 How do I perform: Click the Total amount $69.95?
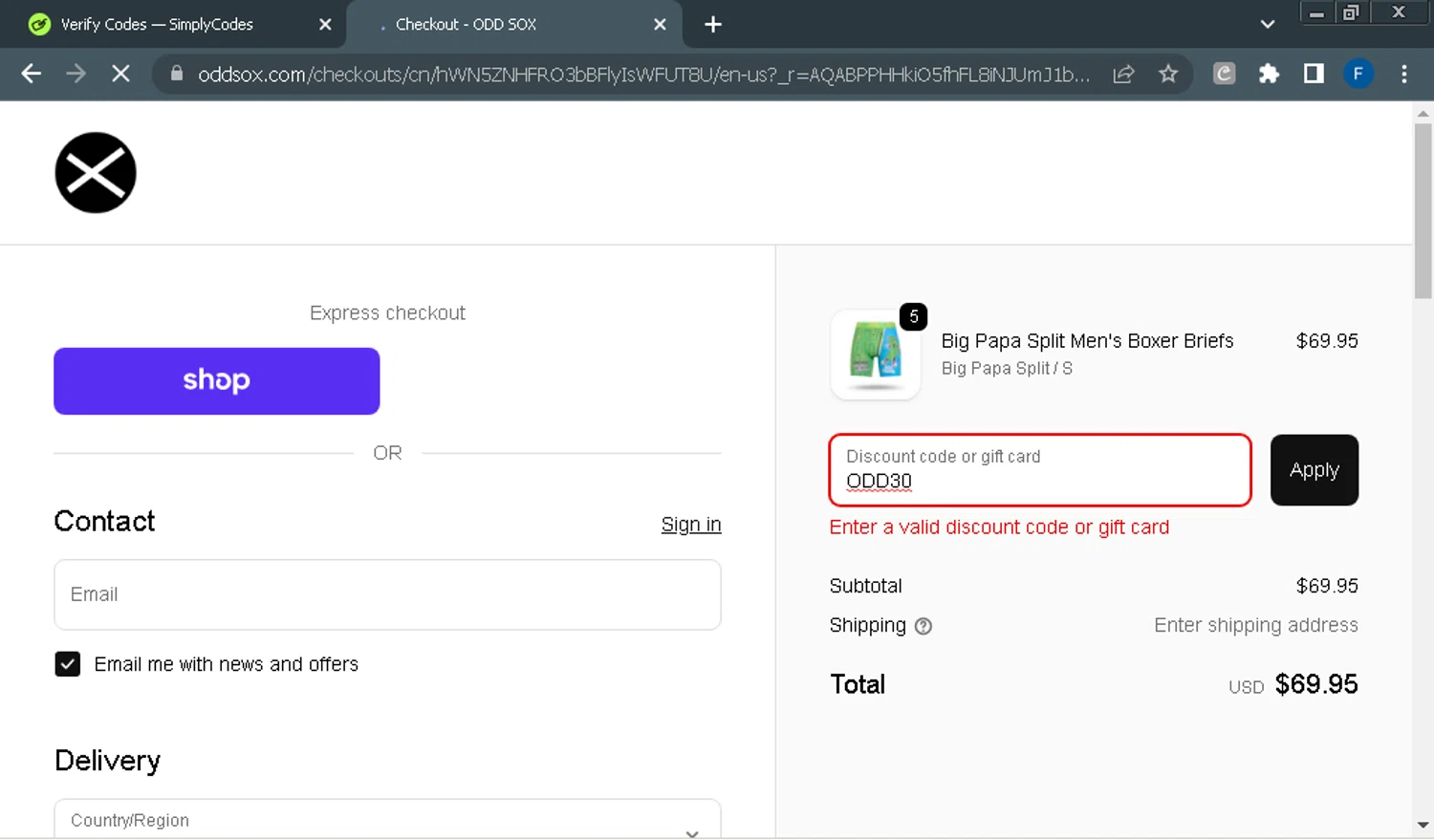point(1316,684)
